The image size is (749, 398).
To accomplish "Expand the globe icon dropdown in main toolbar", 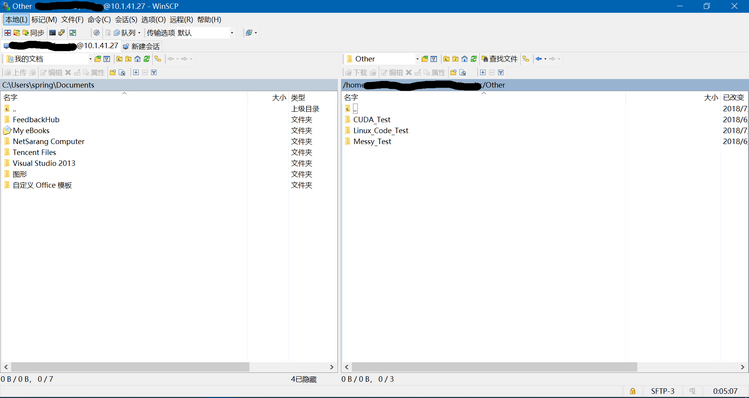I will (x=256, y=33).
